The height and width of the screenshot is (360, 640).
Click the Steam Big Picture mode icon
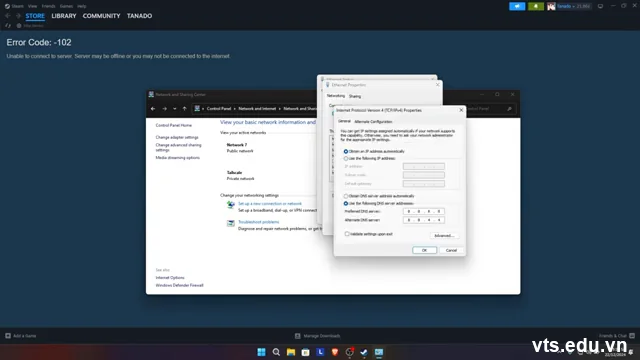pyautogui.click(x=600, y=6)
